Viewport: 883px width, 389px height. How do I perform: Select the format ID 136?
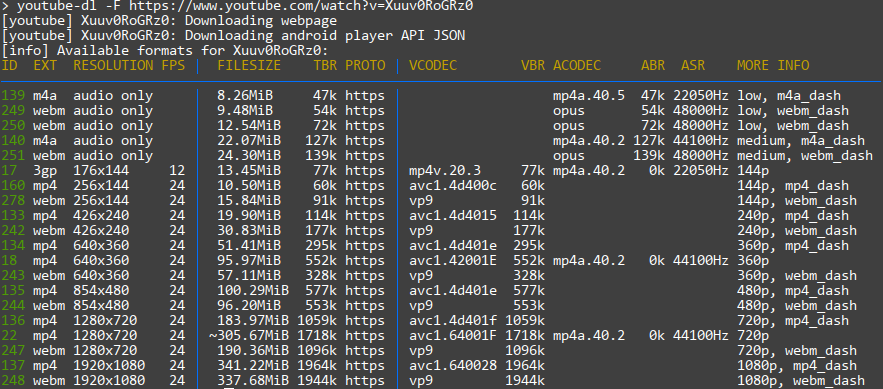(14, 321)
